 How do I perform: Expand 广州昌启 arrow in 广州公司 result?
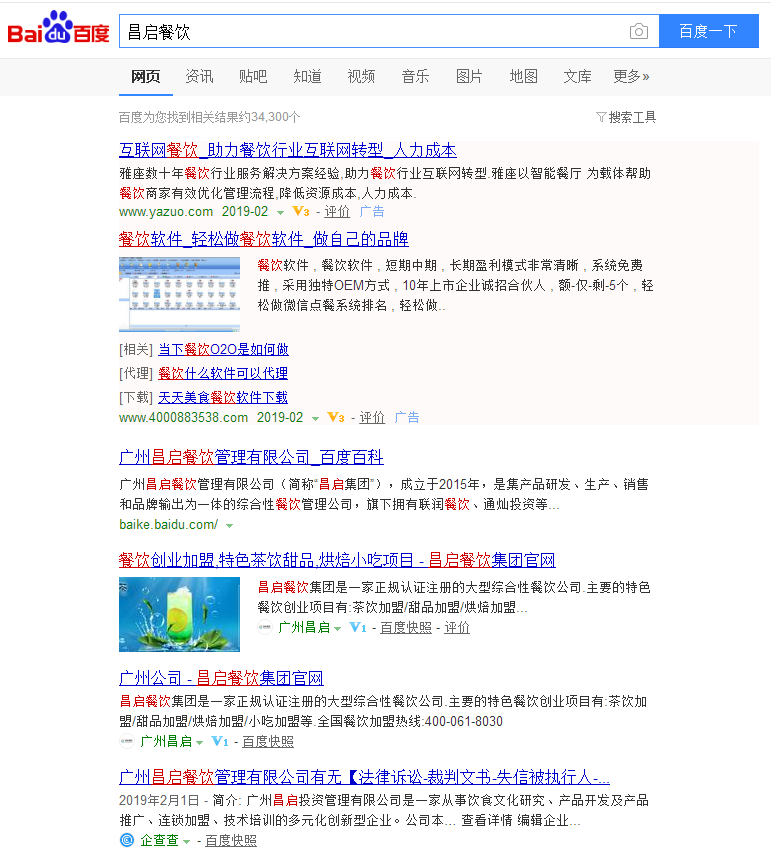click(x=200, y=743)
